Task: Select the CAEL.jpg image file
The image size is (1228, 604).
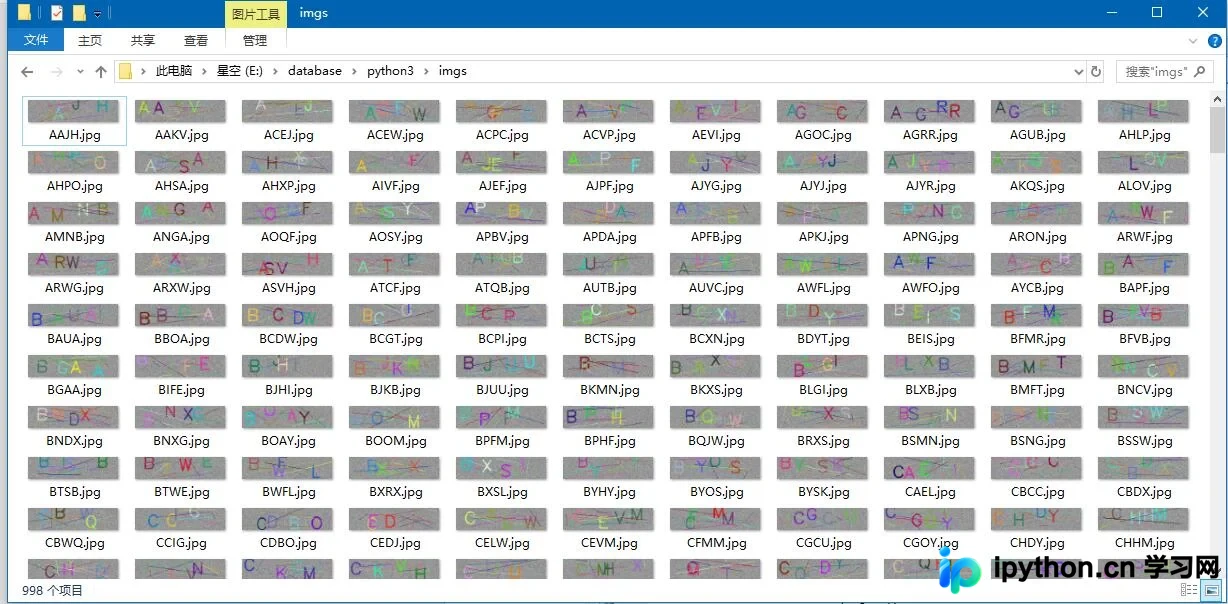Action: point(930,477)
